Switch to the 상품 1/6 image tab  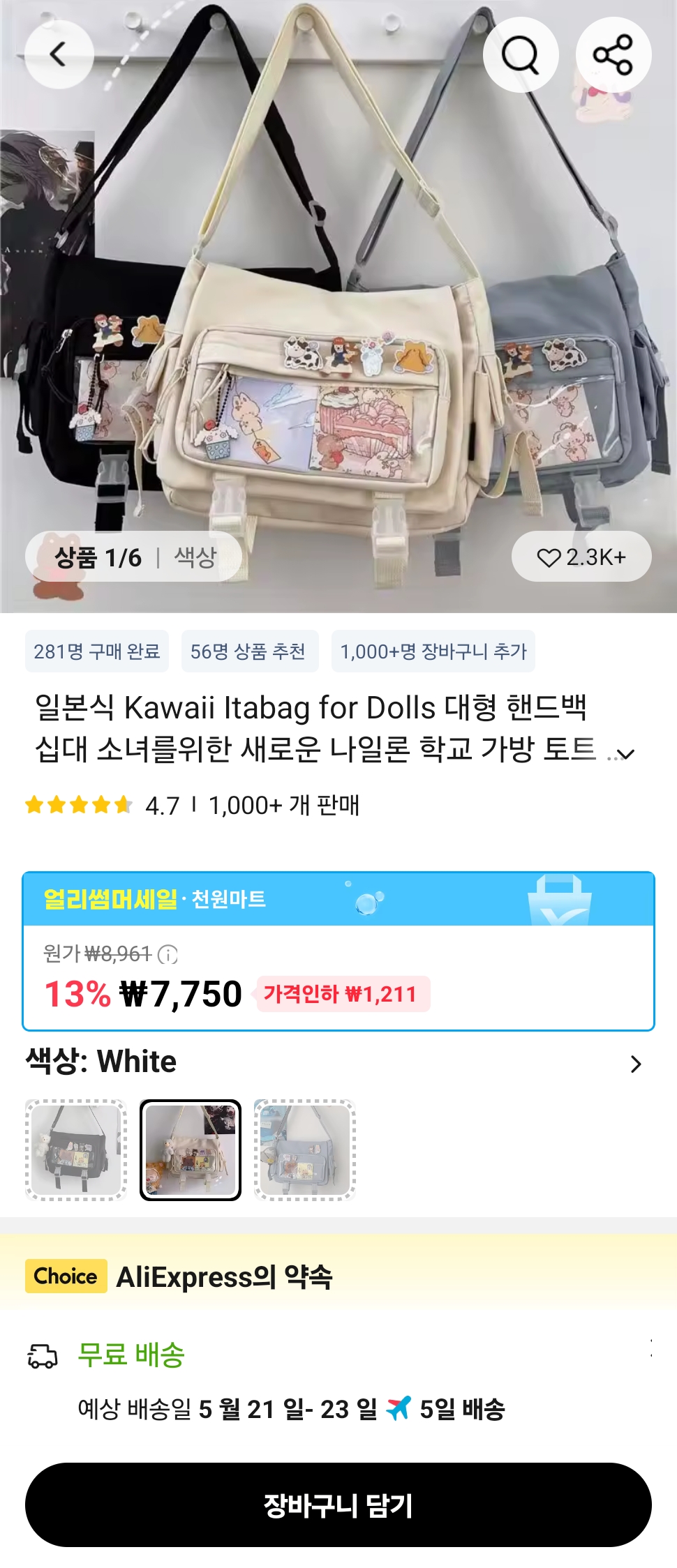coord(98,557)
